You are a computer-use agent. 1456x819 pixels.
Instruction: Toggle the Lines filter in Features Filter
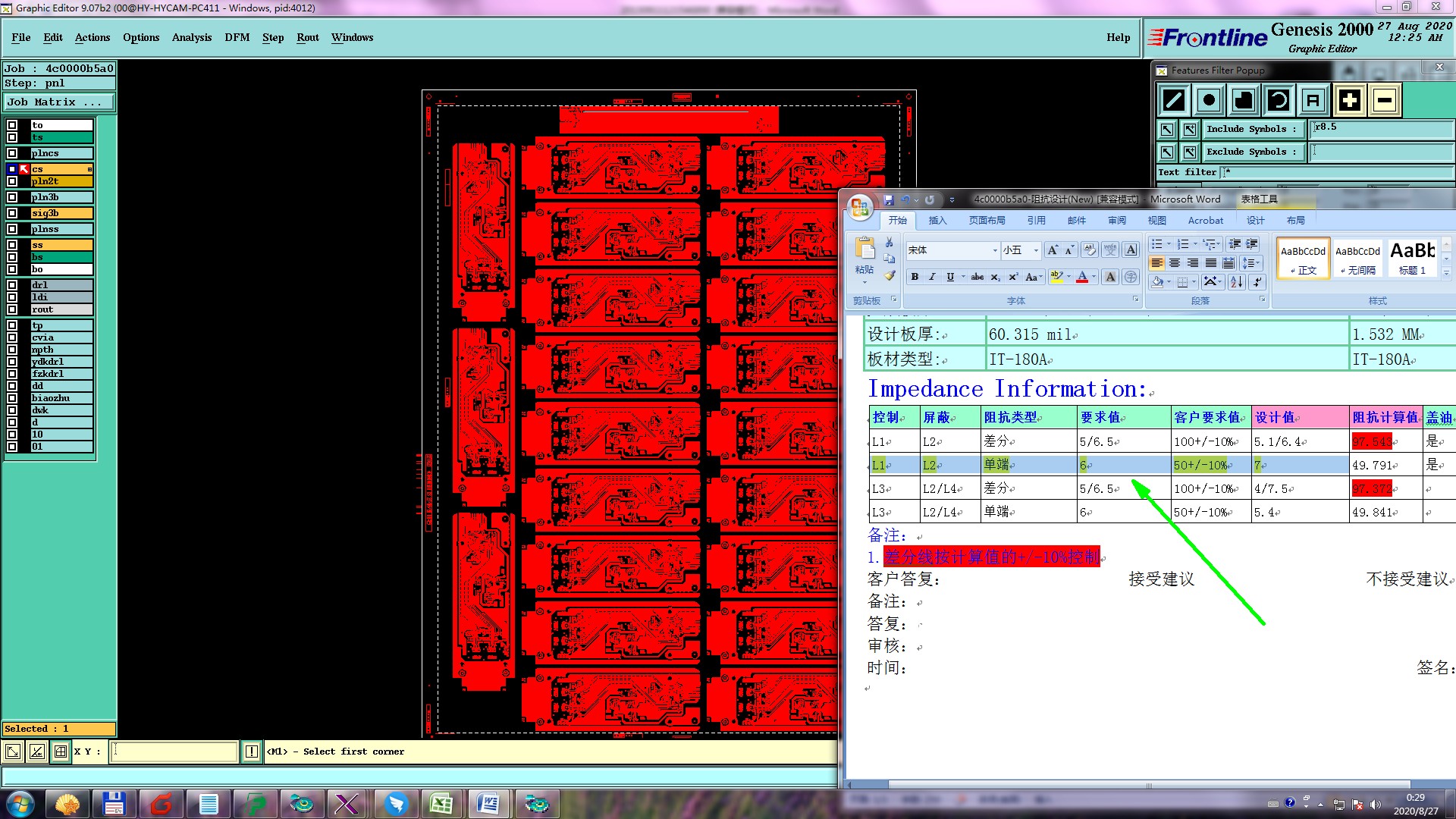(x=1174, y=100)
